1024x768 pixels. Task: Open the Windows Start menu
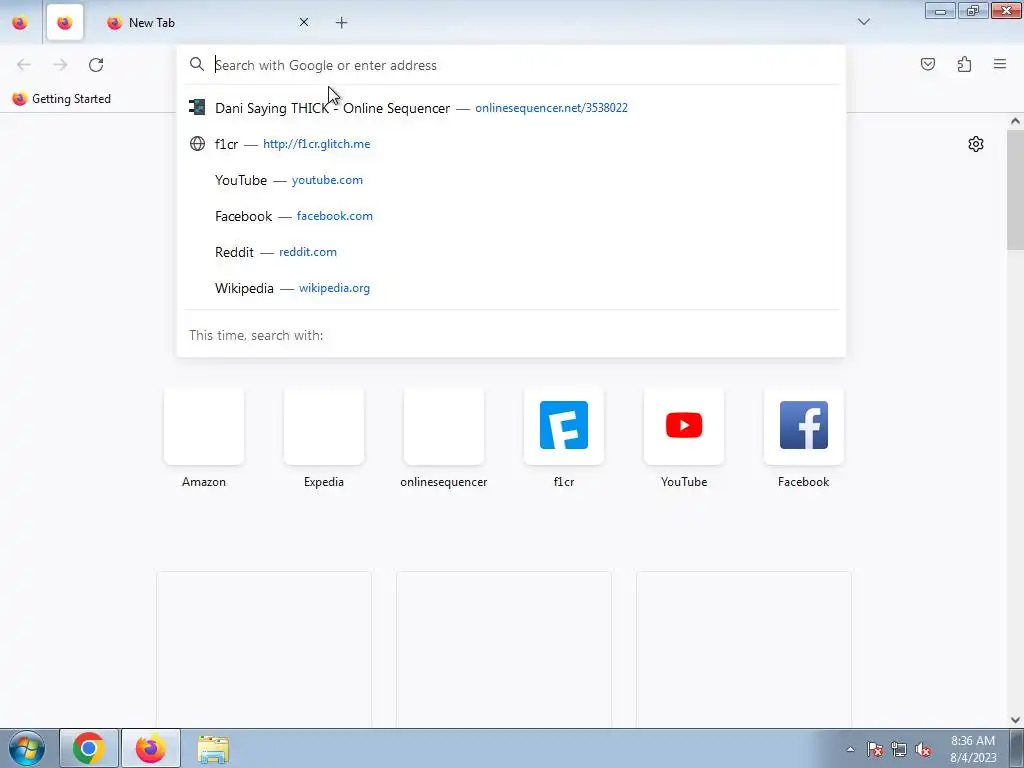(26, 748)
